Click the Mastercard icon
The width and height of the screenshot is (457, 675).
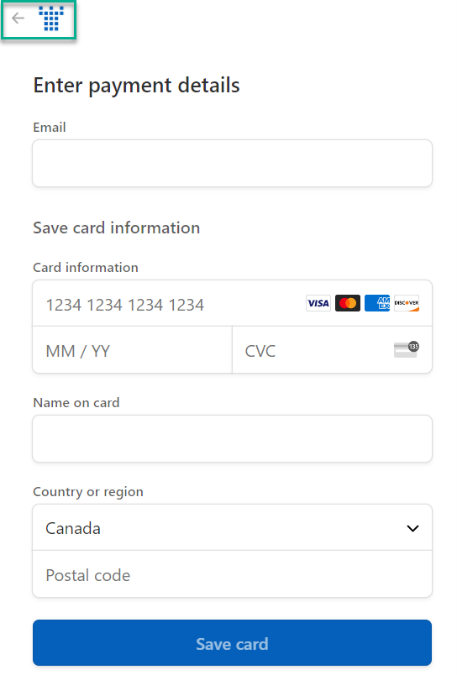pos(348,303)
